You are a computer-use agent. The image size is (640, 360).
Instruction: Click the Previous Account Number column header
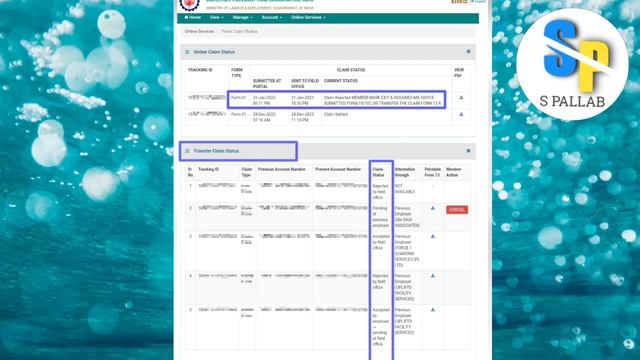(282, 169)
